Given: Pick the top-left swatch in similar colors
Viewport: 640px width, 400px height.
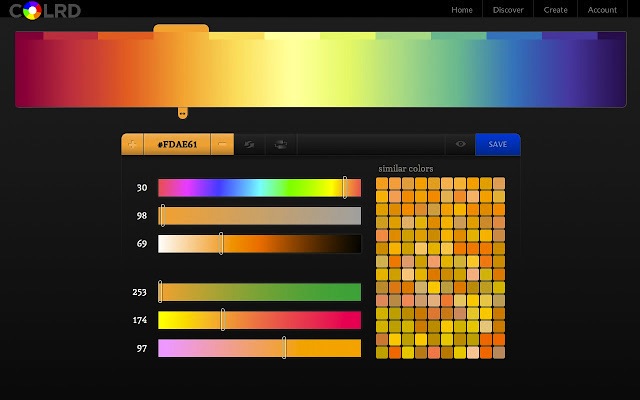Looking at the screenshot, I should pos(382,184).
